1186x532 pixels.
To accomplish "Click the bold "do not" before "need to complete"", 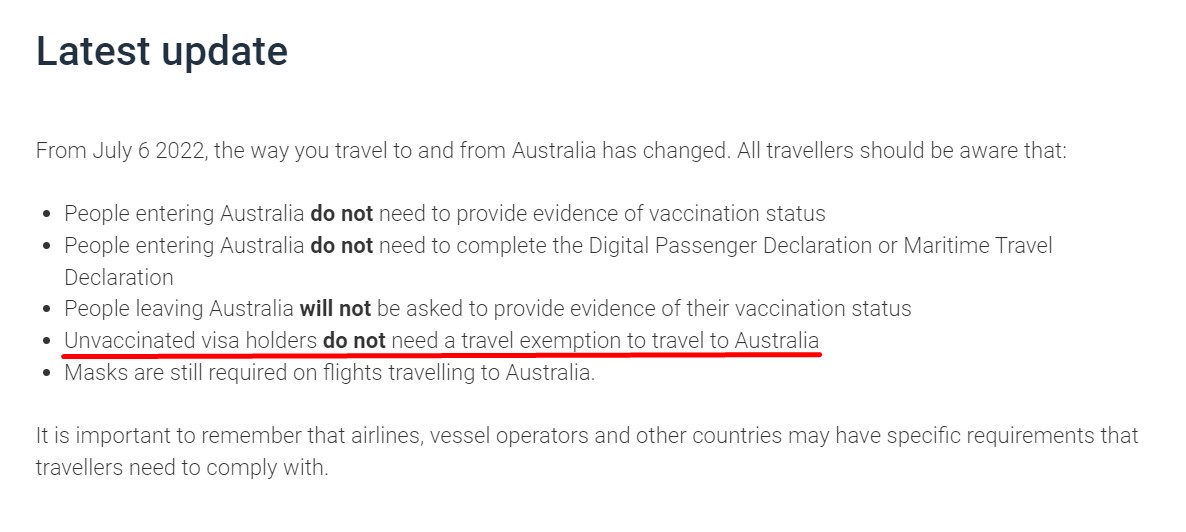I will point(341,245).
